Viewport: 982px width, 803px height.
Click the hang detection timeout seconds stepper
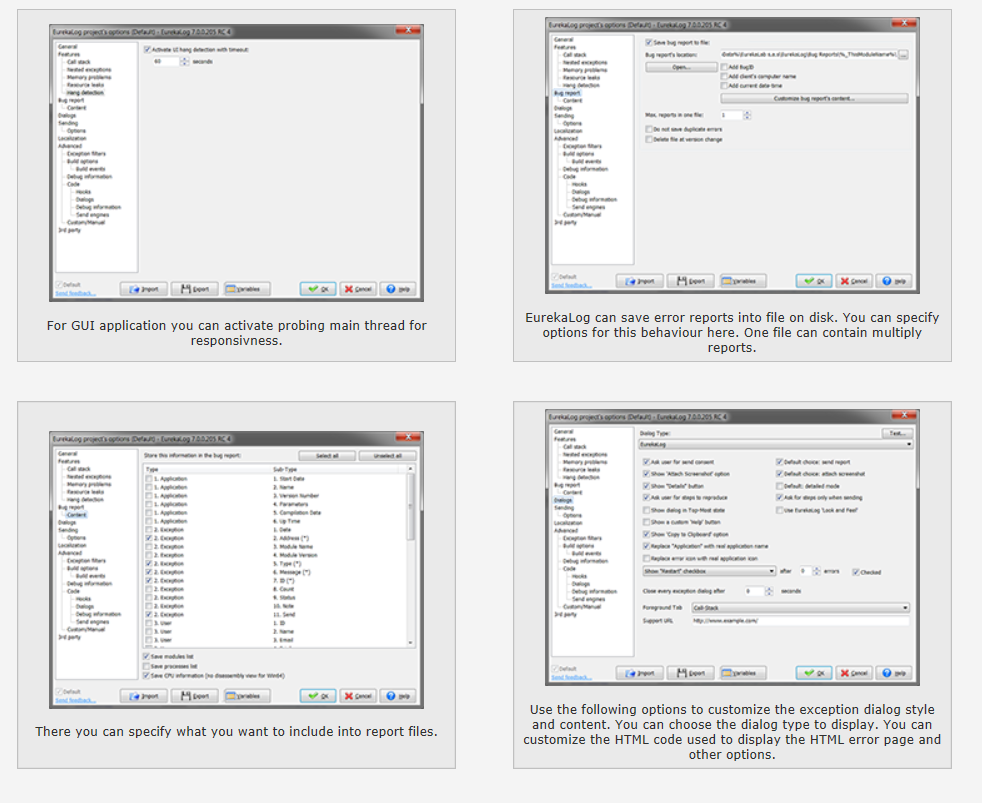(185, 61)
